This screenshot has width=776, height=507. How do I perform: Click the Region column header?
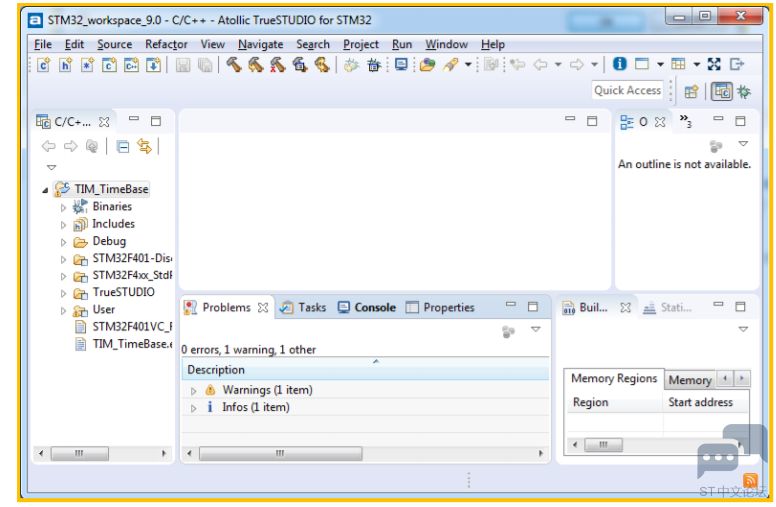coord(614,402)
